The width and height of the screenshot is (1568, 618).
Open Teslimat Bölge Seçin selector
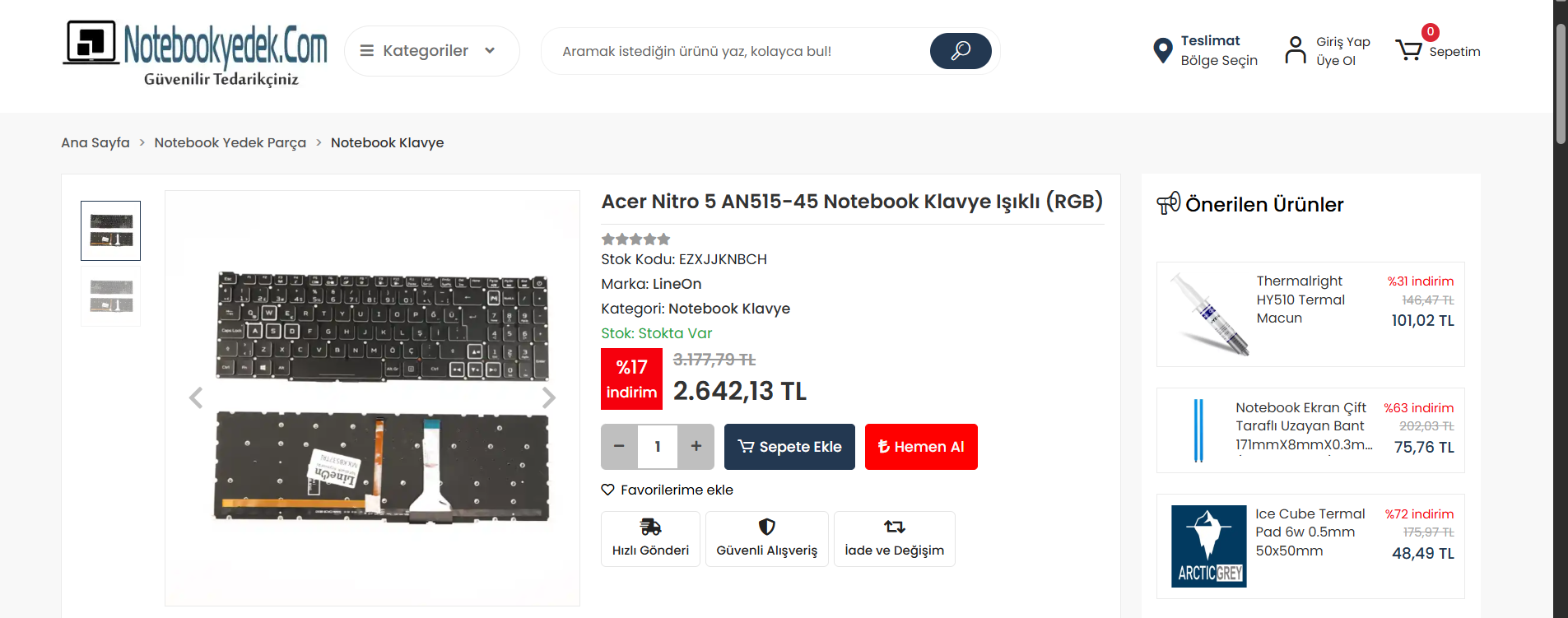1219,51
